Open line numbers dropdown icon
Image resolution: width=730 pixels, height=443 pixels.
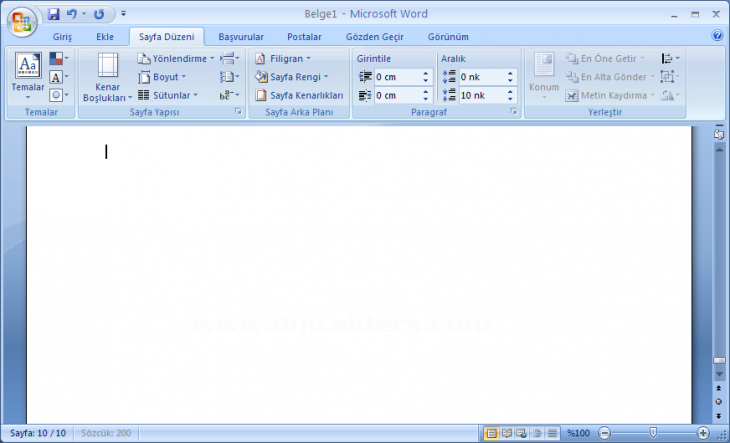click(230, 77)
